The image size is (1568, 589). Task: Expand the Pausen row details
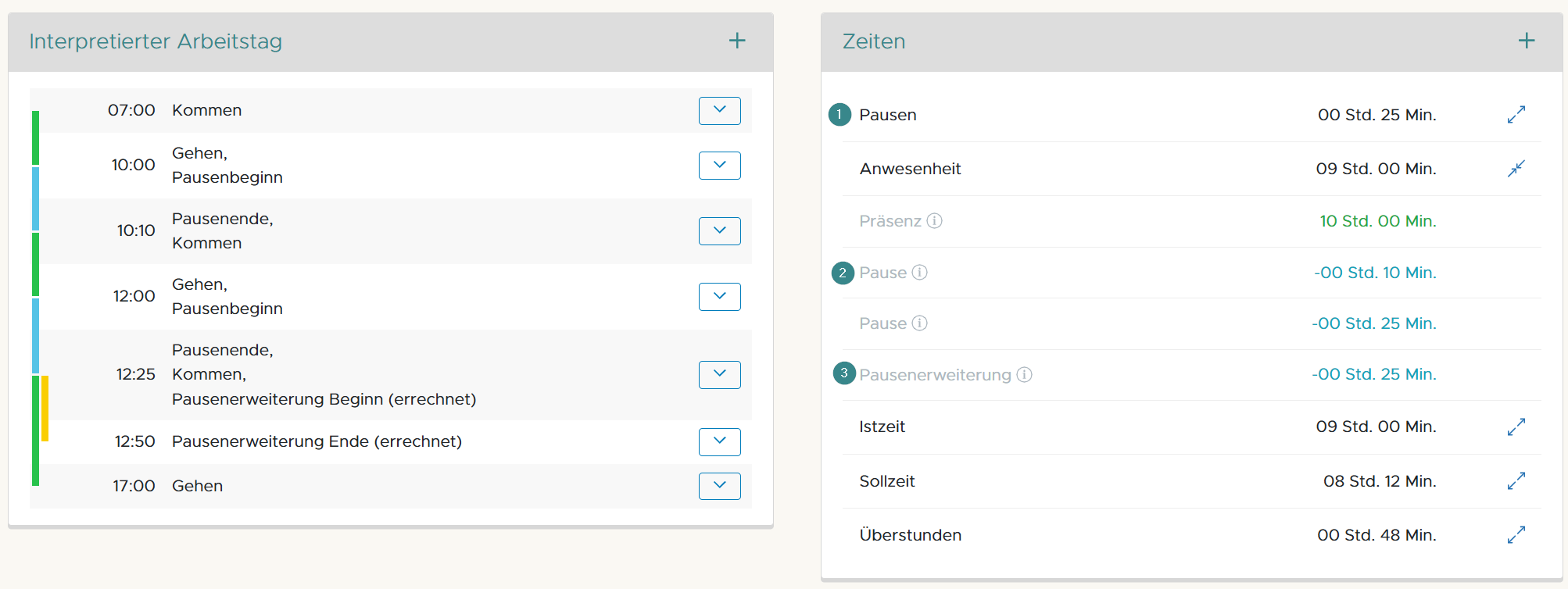point(1516,114)
